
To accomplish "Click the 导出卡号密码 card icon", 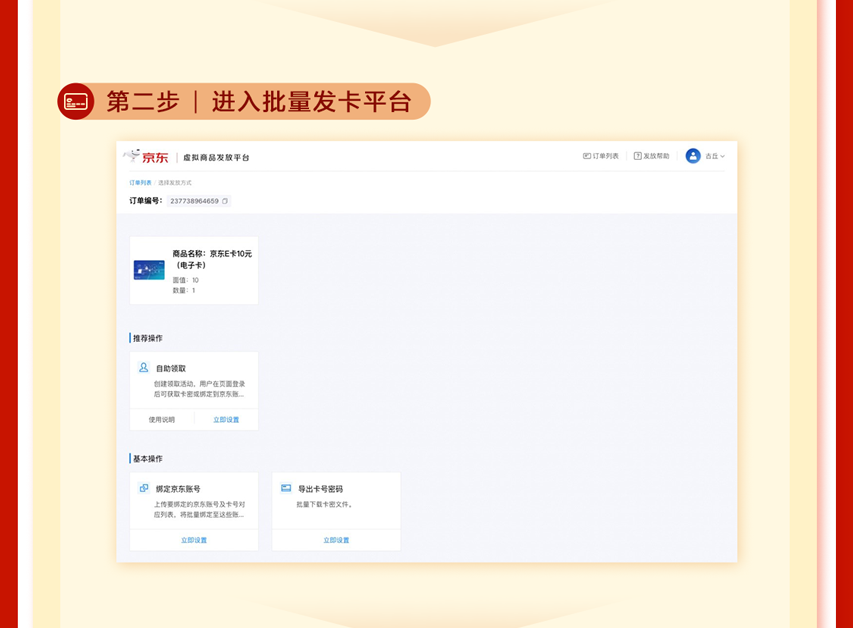I will pyautogui.click(x=286, y=488).
